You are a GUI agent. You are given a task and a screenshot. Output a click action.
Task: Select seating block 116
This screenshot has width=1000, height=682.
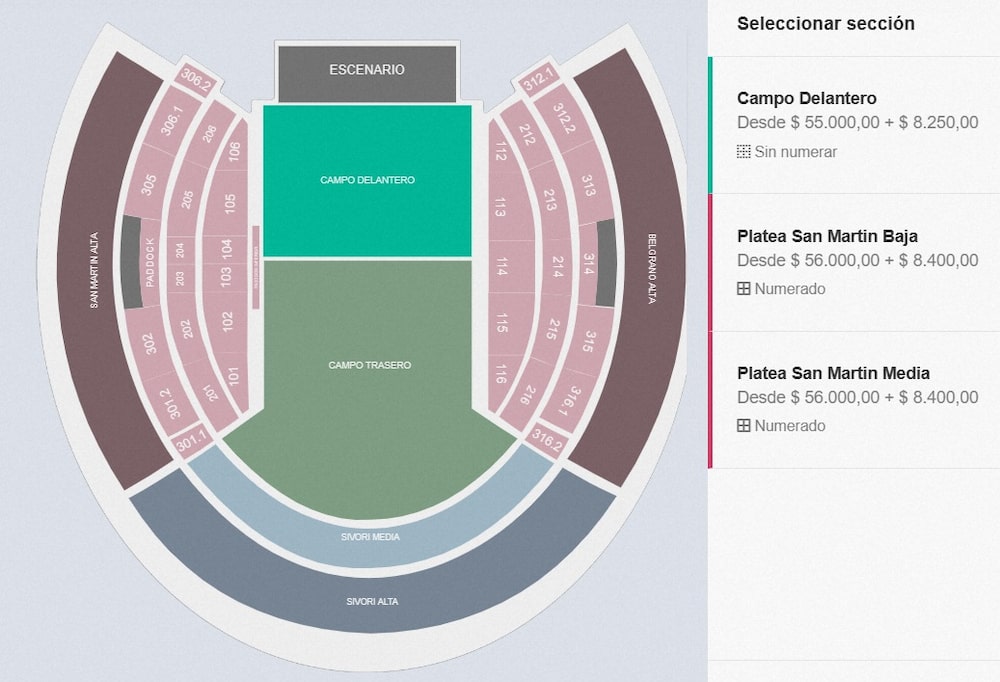(x=501, y=375)
